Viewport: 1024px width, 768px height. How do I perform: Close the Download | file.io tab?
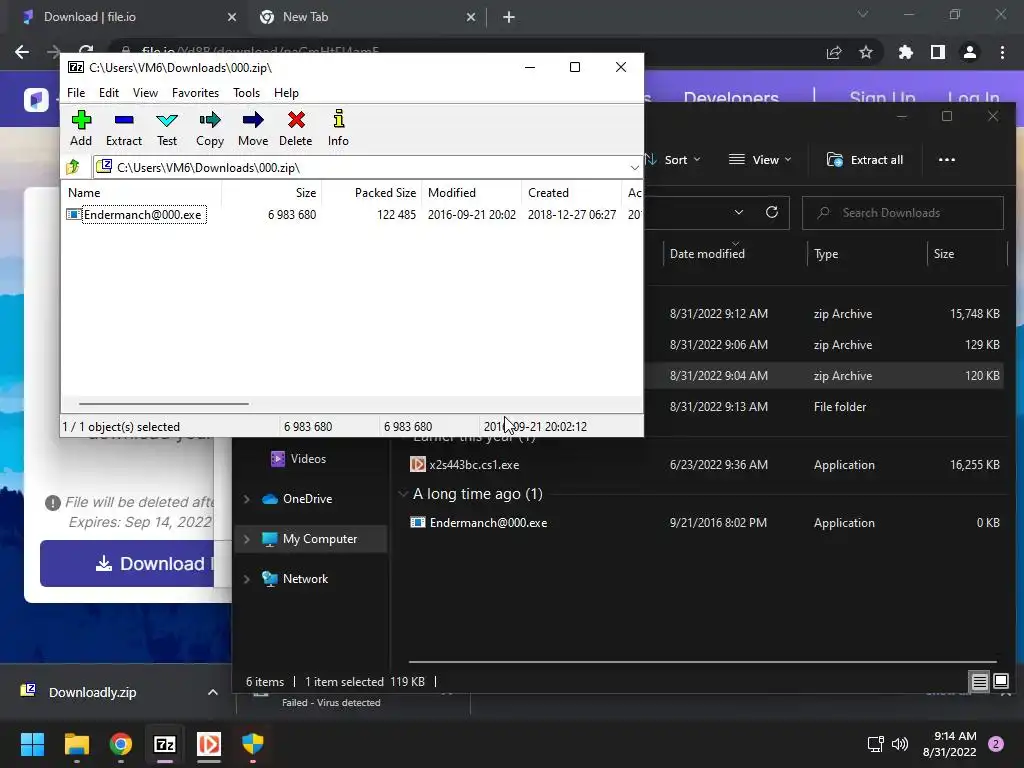(232, 17)
